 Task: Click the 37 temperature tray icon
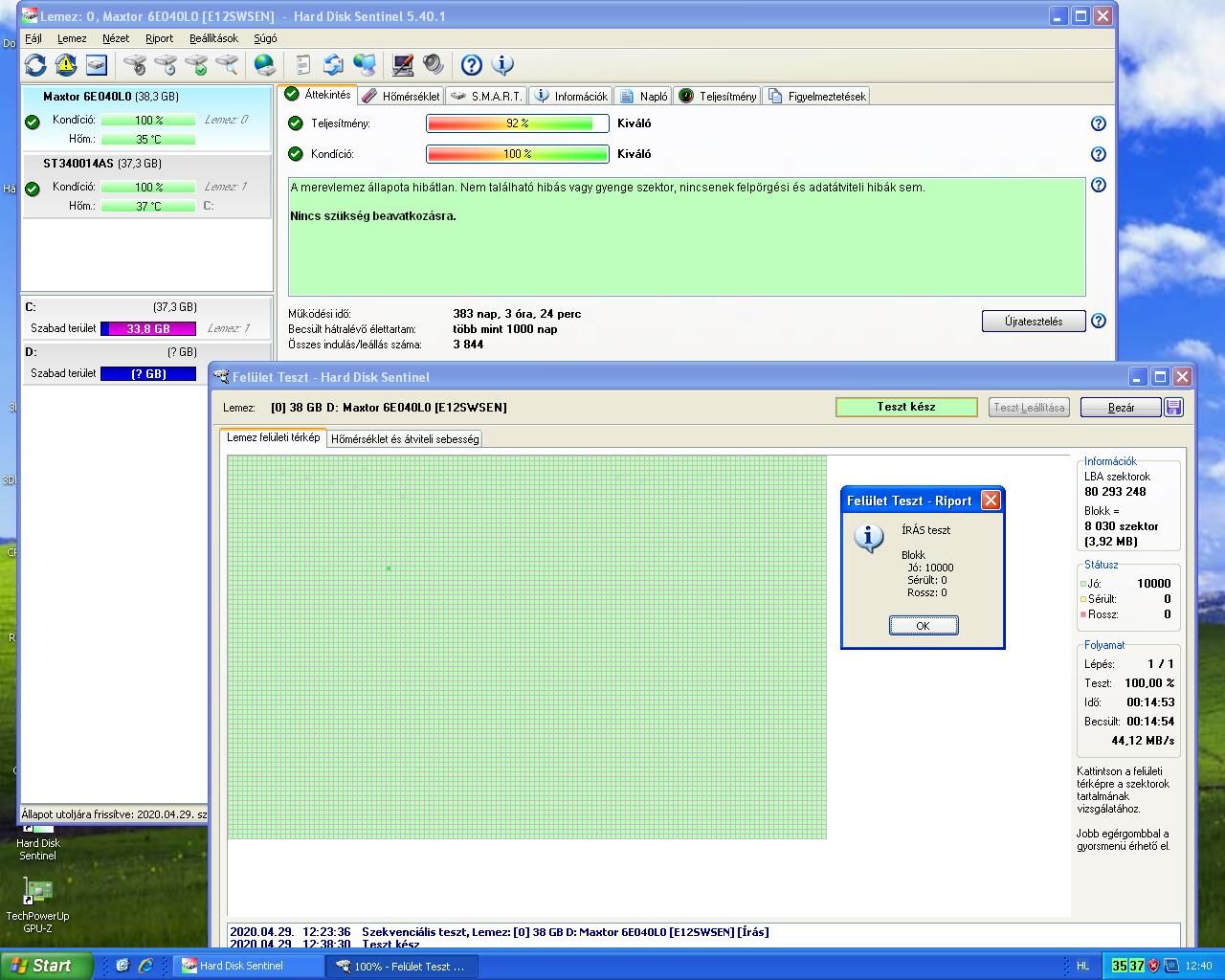coord(1136,966)
